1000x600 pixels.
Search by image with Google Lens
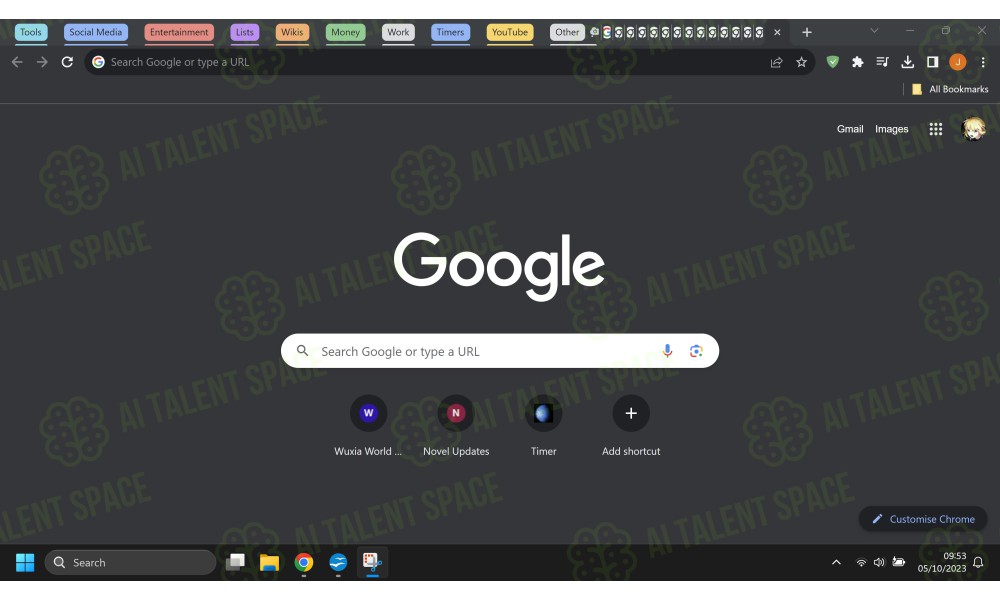click(696, 351)
